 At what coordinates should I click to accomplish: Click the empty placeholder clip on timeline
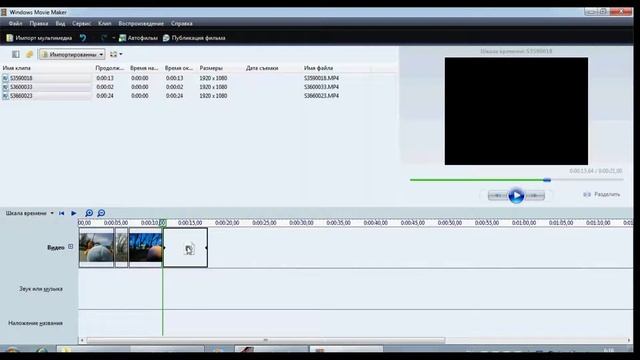click(185, 247)
